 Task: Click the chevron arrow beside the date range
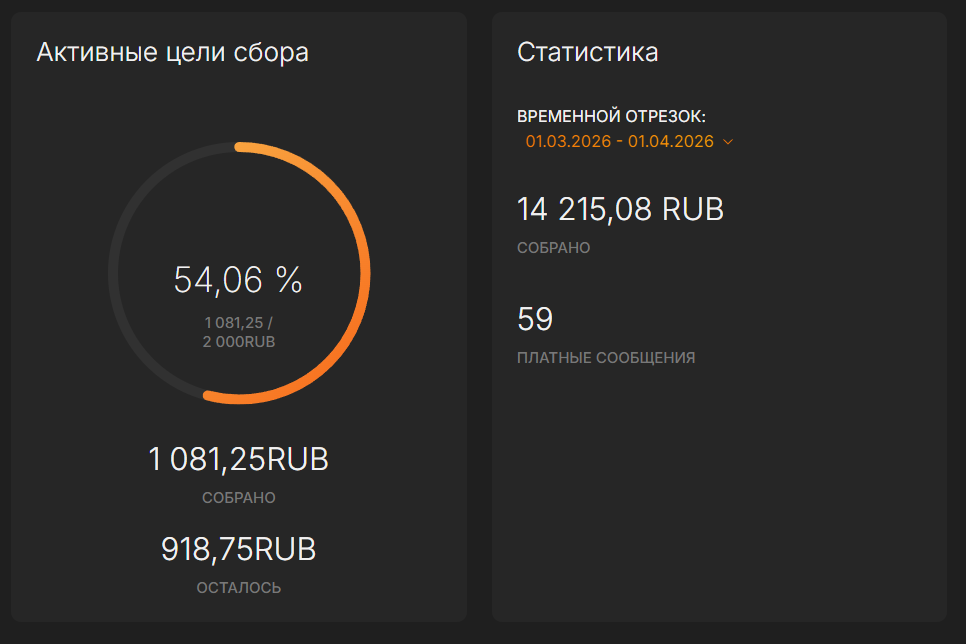728,142
